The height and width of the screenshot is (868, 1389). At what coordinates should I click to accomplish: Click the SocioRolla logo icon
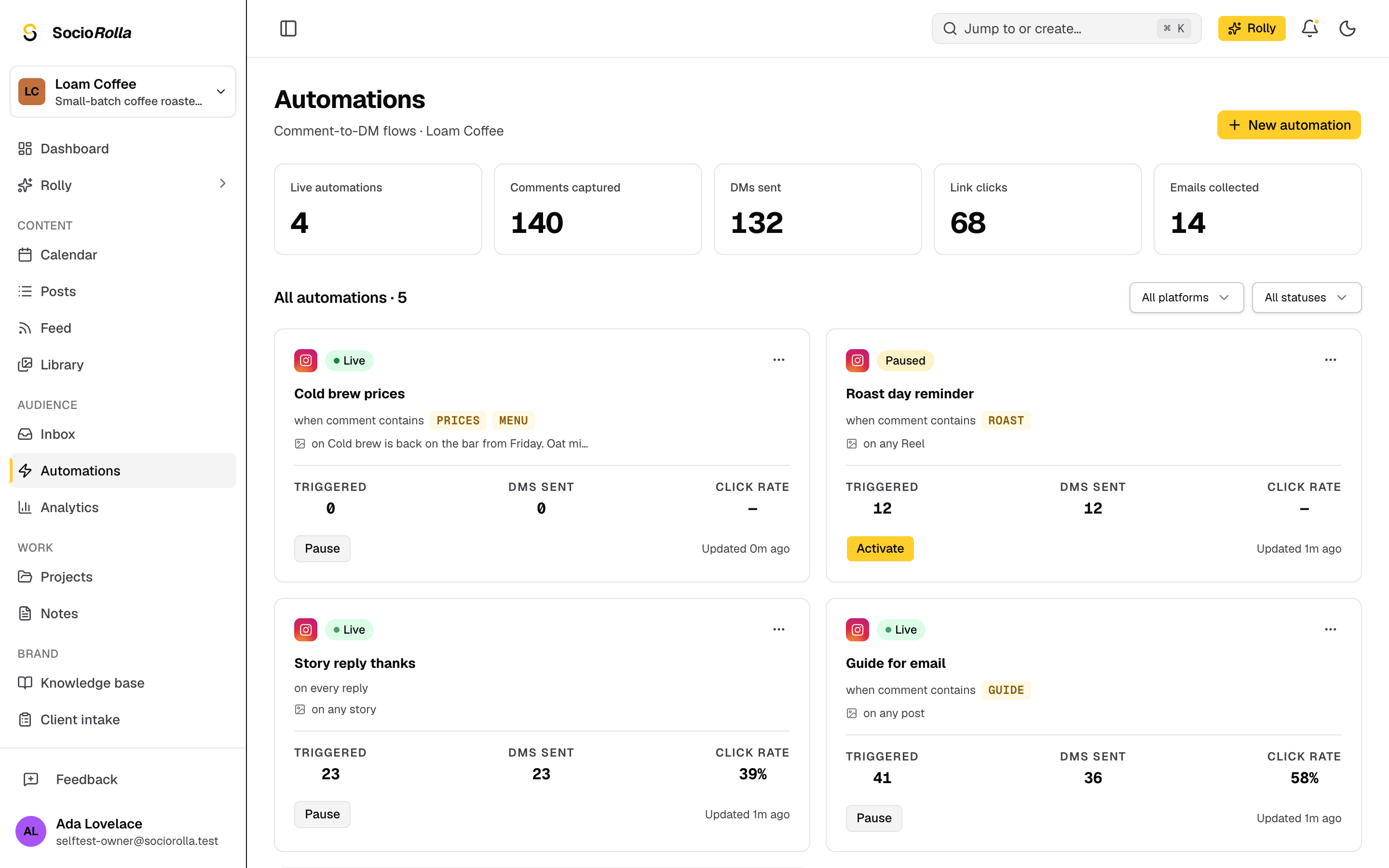click(30, 33)
